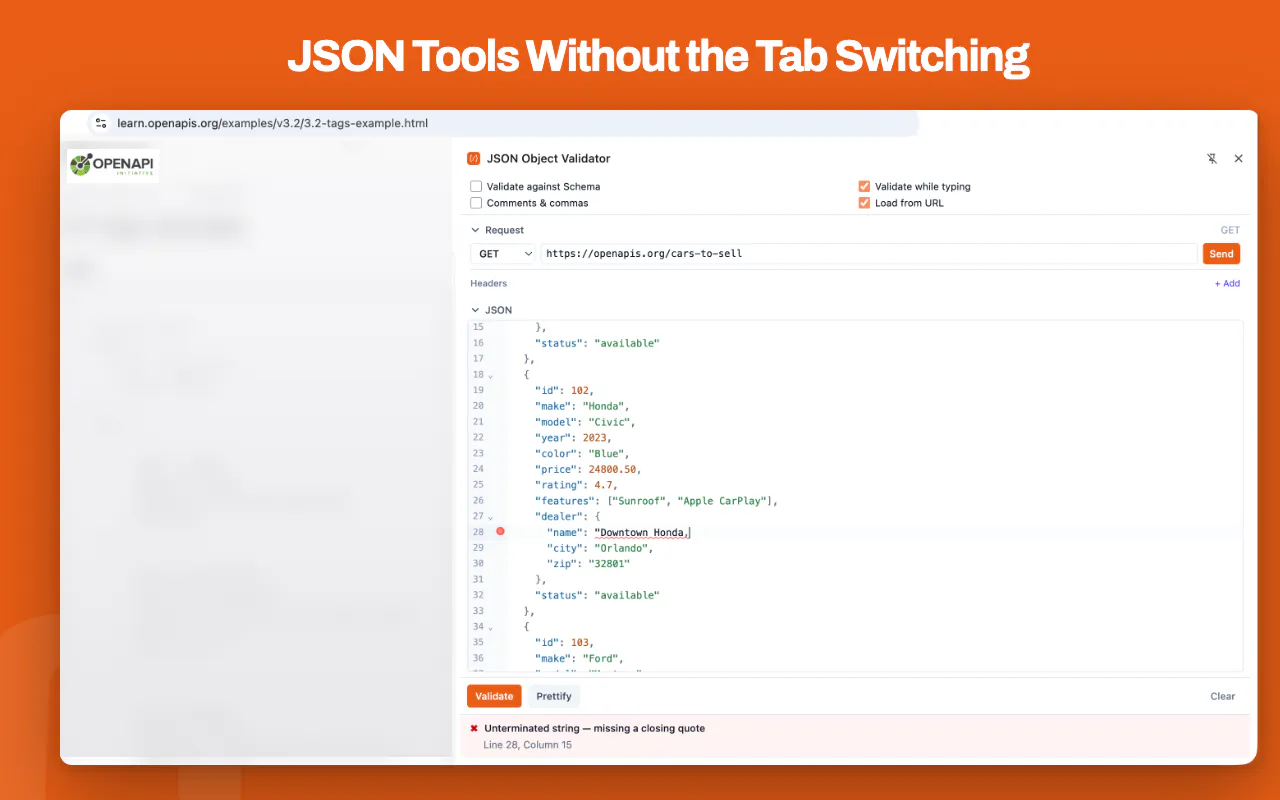
Task: Click the "Orlando" city value
Action: click(623, 548)
